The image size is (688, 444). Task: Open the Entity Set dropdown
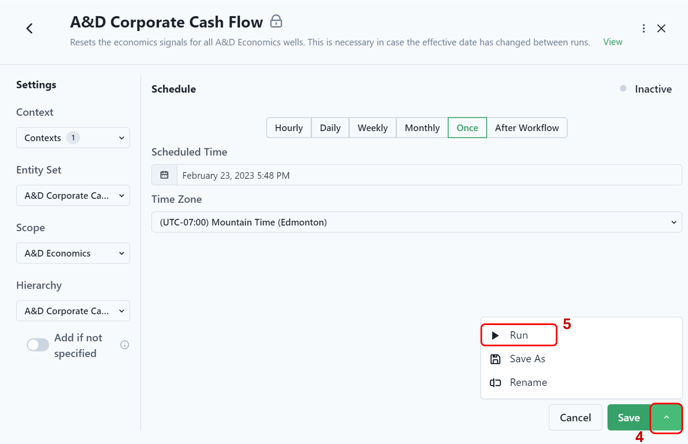(73, 196)
